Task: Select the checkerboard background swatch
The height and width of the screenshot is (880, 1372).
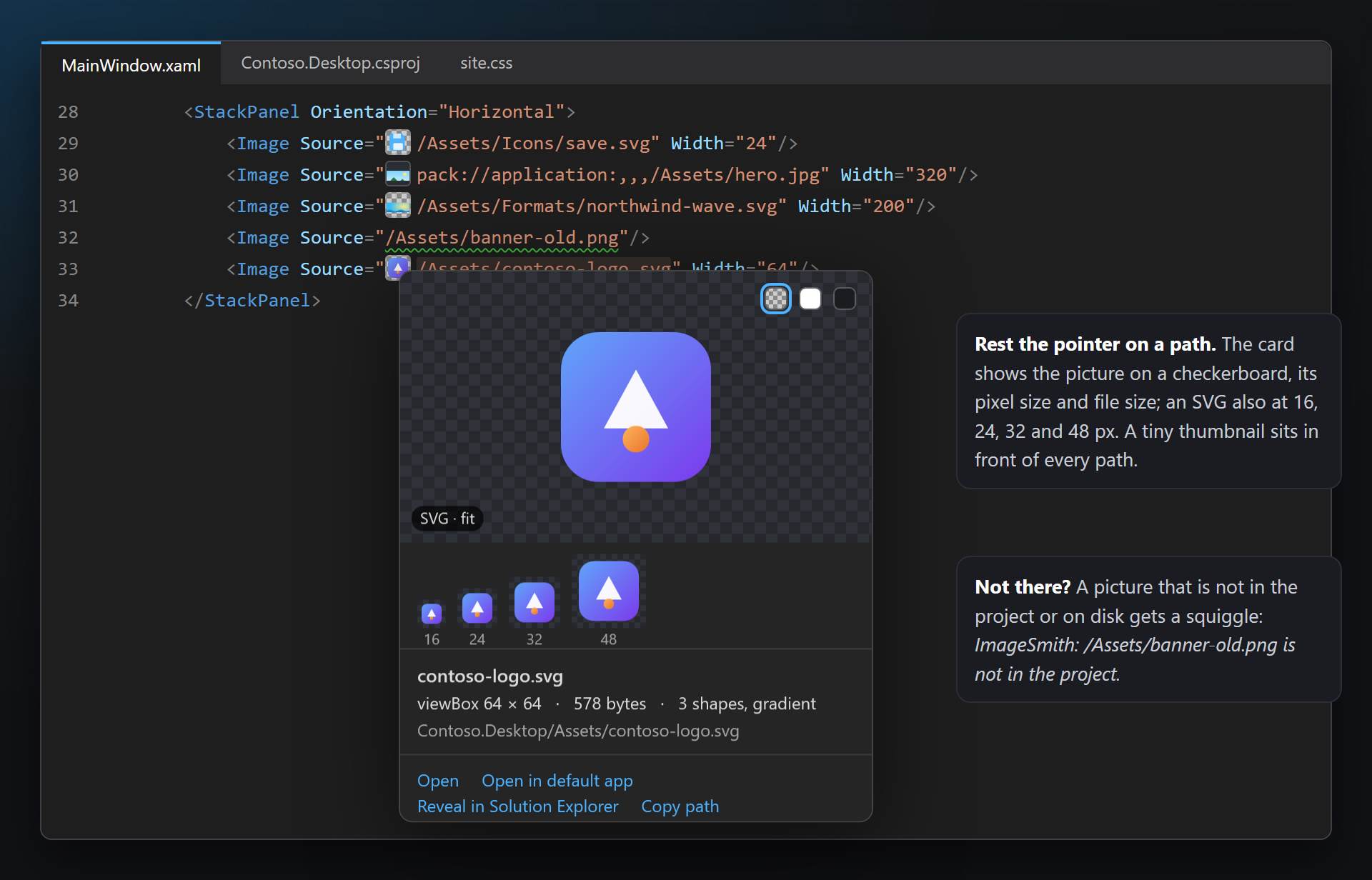Action: pos(776,299)
